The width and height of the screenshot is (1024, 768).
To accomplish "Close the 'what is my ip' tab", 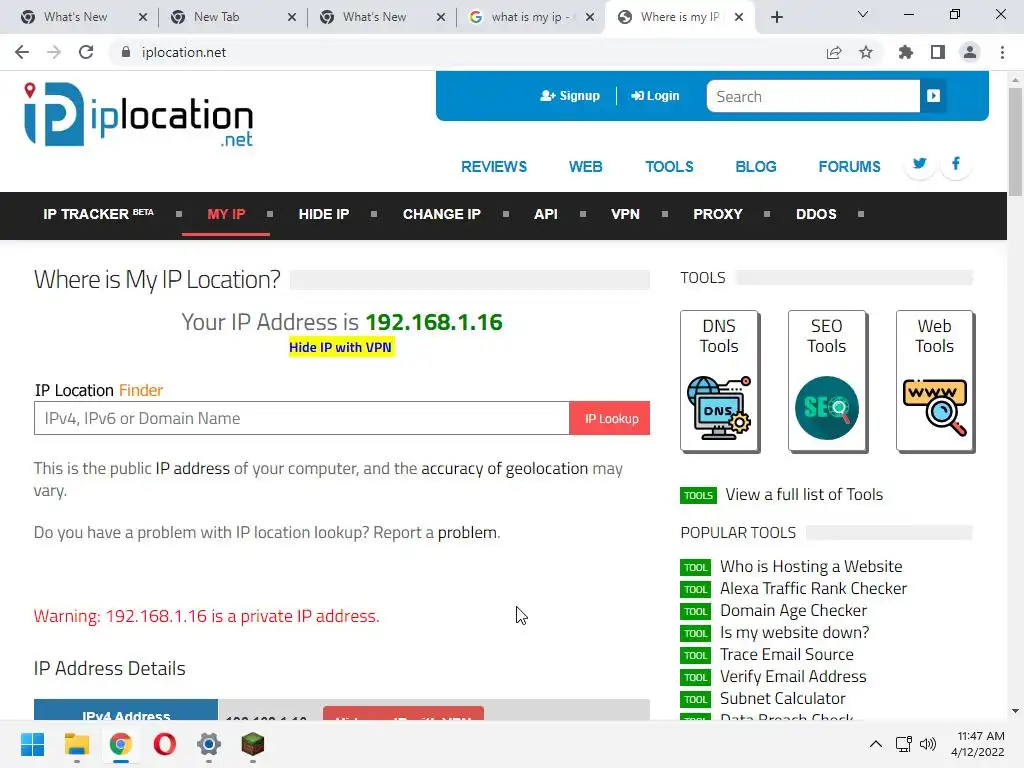I will [590, 17].
